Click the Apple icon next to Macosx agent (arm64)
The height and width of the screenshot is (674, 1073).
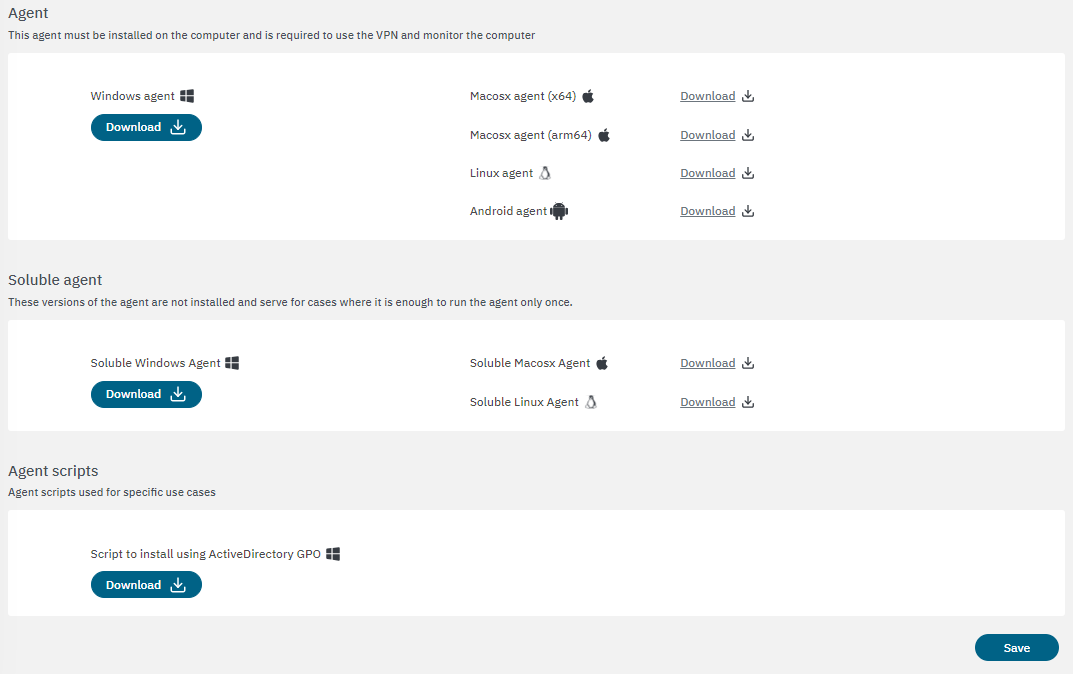coord(604,135)
